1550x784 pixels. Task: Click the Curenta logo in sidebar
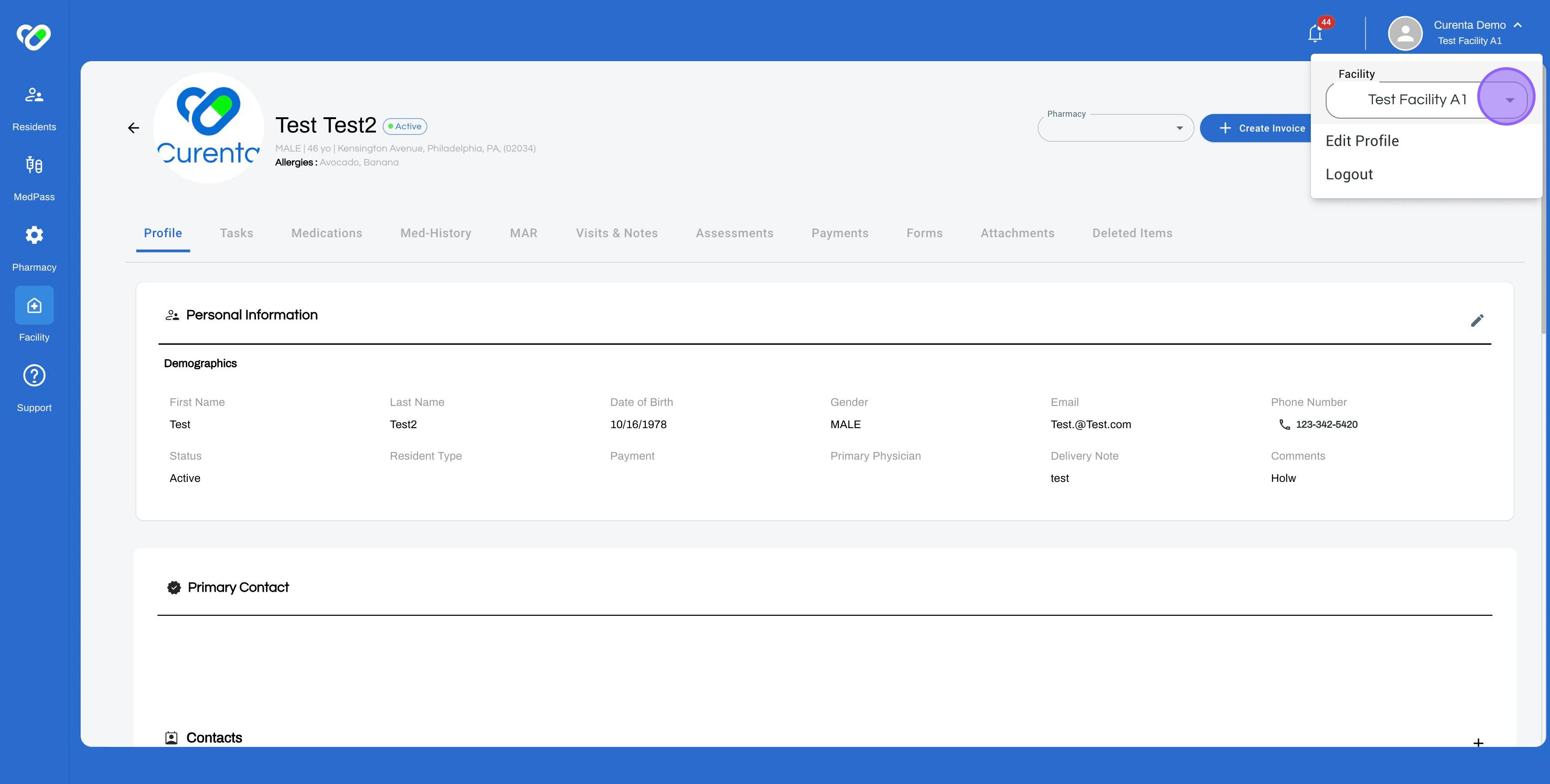point(34,37)
